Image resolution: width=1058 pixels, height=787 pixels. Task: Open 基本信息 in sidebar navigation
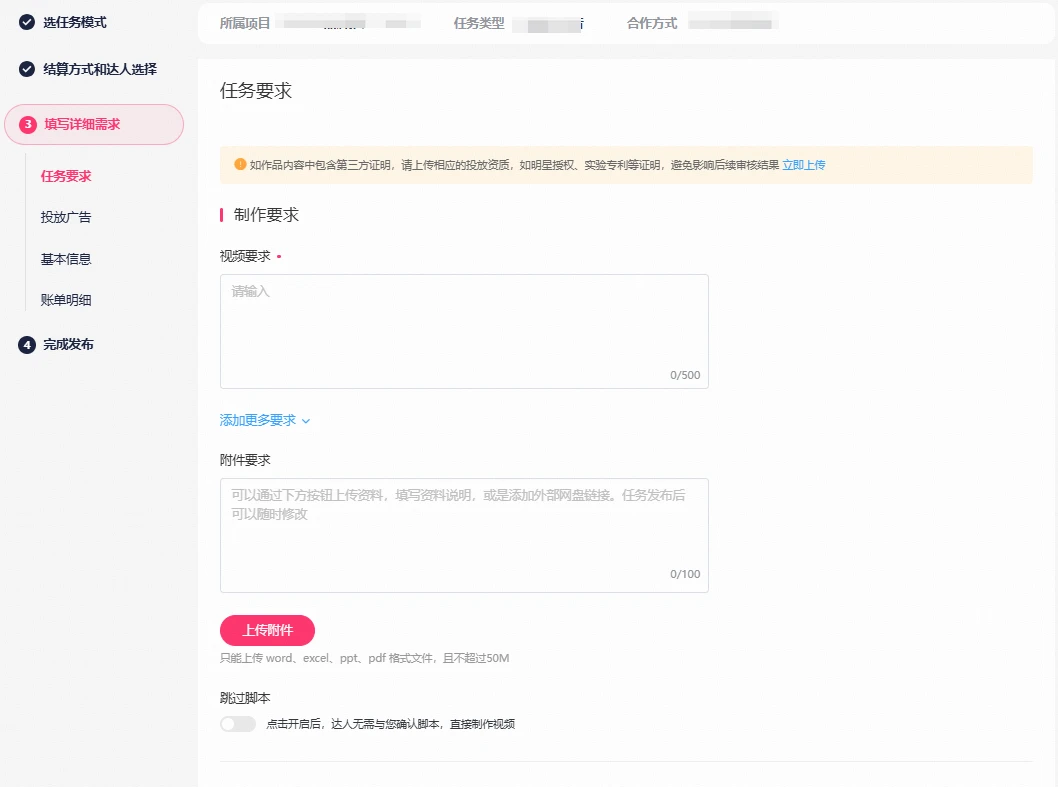(x=66, y=259)
